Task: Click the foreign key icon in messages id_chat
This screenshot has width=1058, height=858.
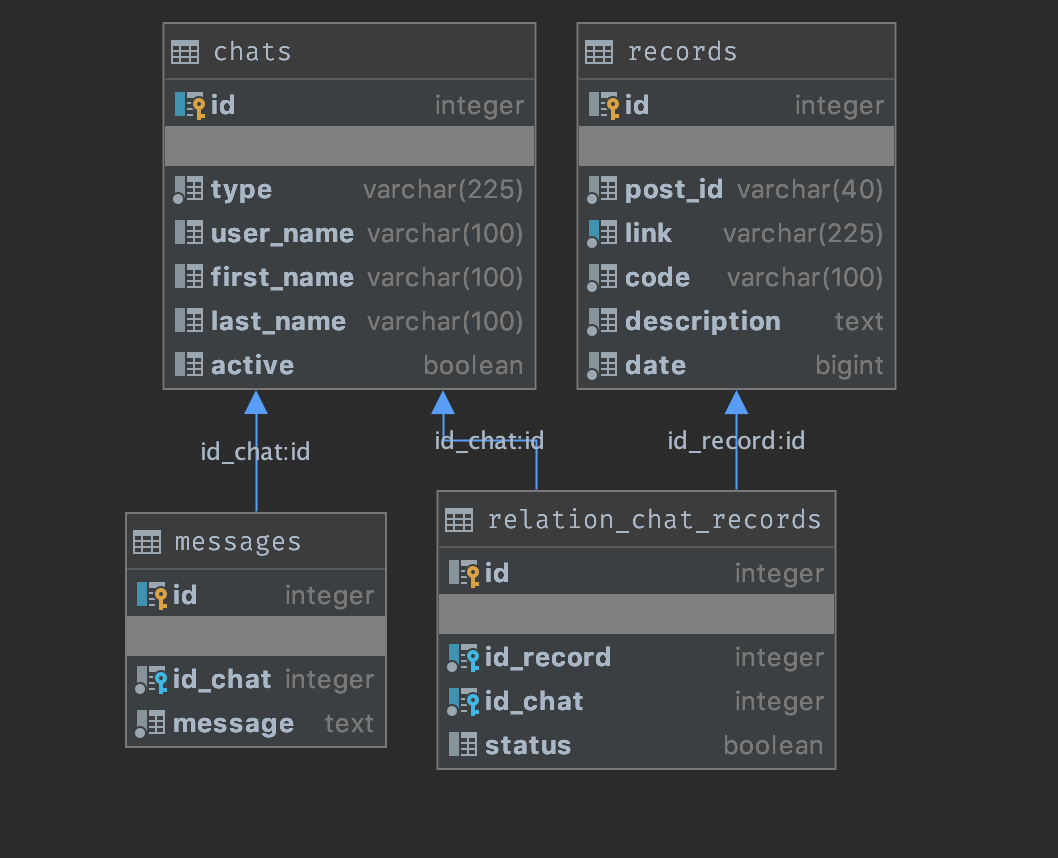Action: (152, 680)
